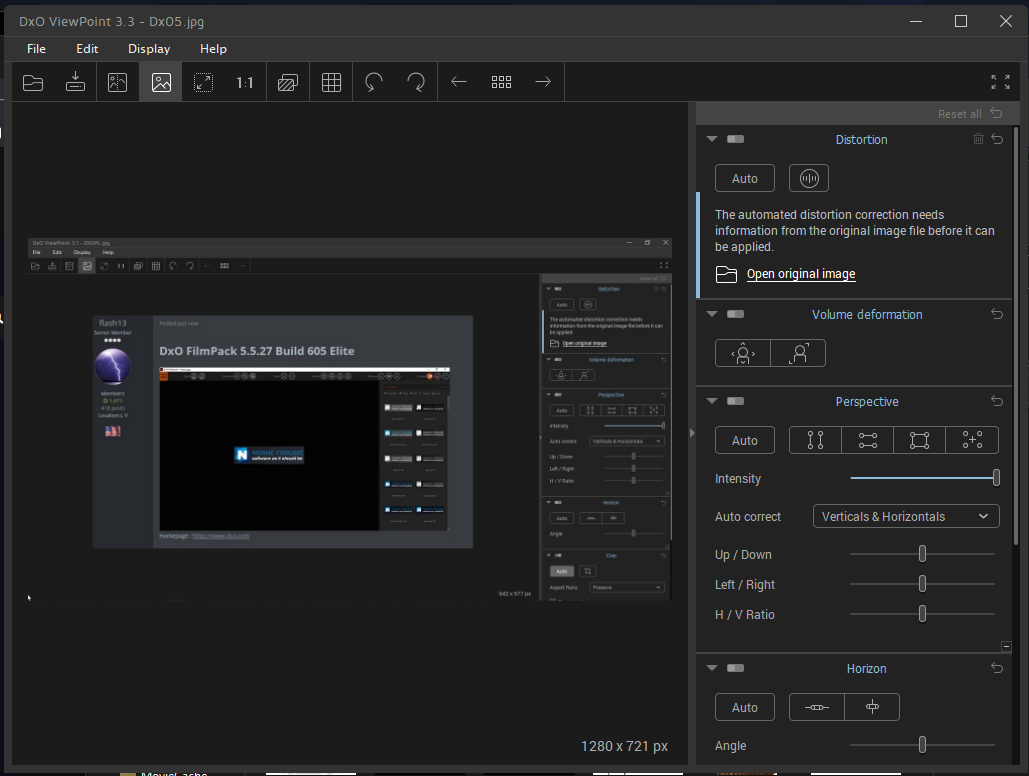Click the loaded image preview in viewer
This screenshot has height=776, width=1029.
click(350, 420)
